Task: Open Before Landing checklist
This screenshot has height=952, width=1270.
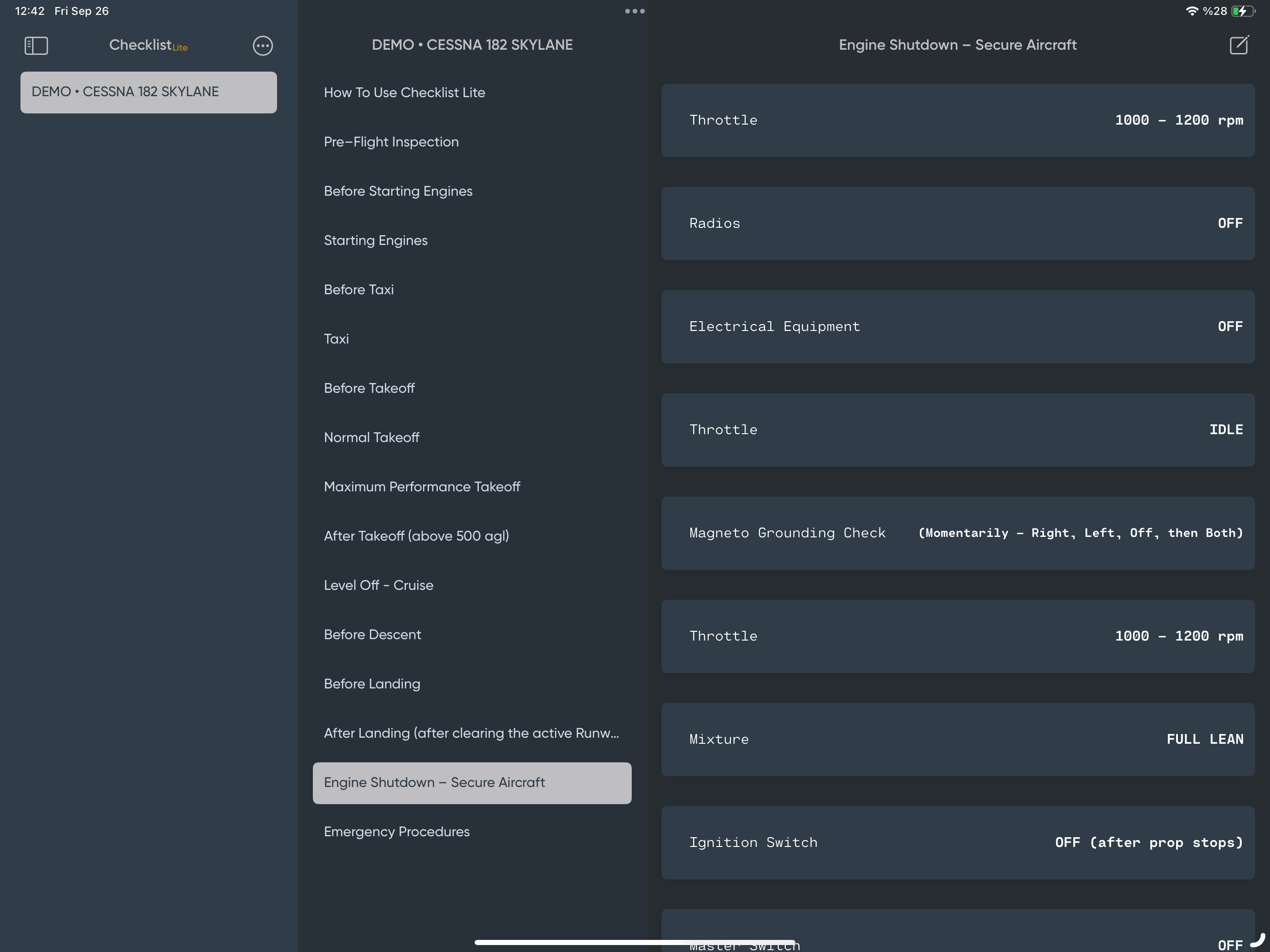Action: pos(472,684)
